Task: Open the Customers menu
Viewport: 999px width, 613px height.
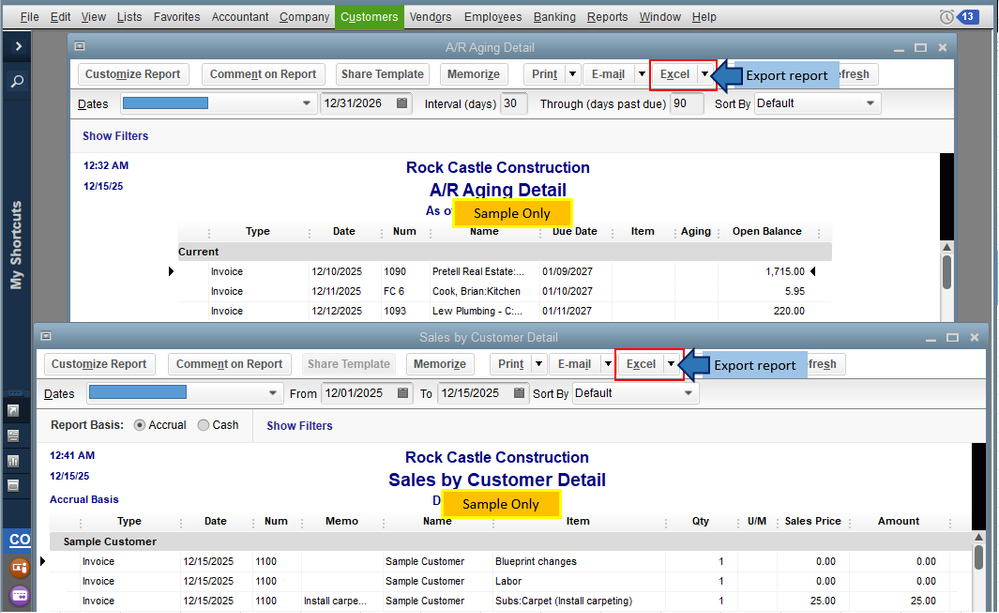Action: pos(369,17)
